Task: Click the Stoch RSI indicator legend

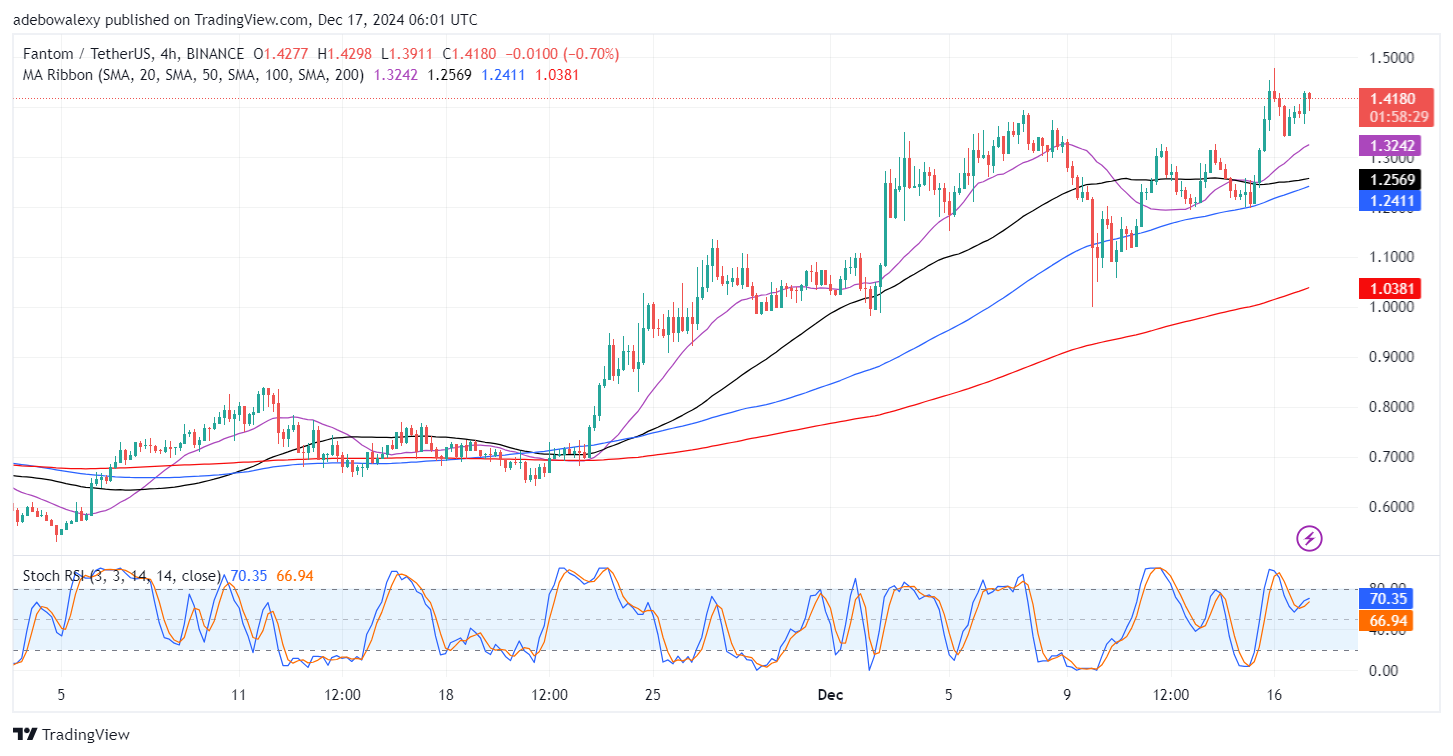Action: 120,576
